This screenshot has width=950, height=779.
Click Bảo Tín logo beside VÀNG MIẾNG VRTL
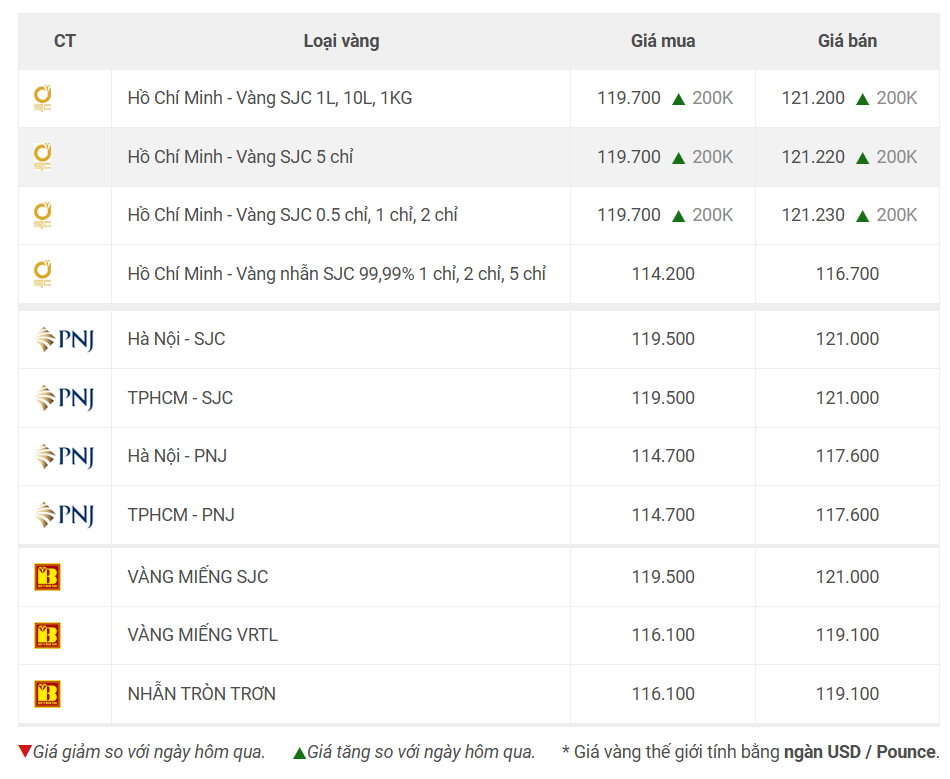click(47, 635)
